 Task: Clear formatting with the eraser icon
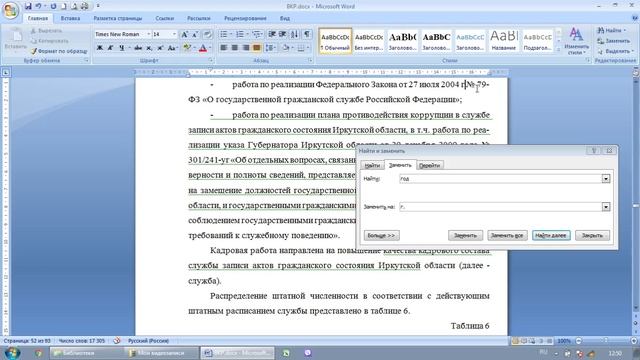(x=207, y=34)
